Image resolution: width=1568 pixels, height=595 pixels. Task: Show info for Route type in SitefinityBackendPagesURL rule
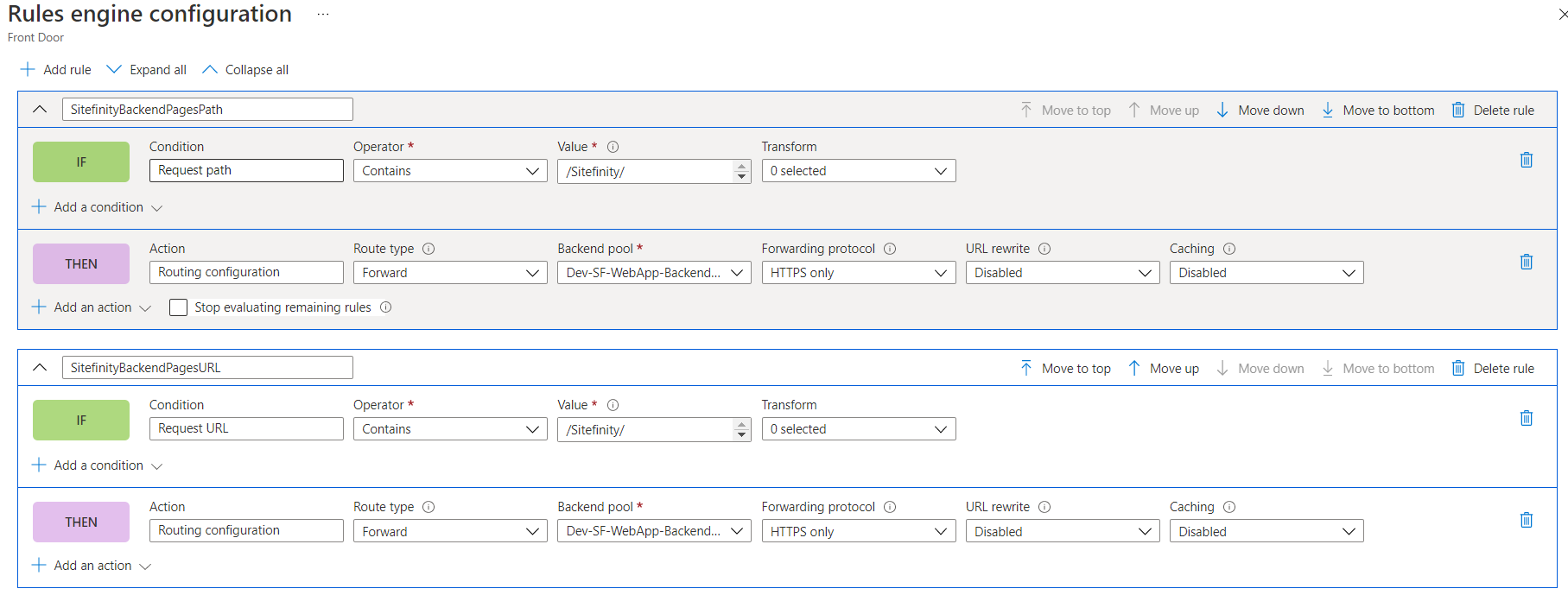coord(429,507)
